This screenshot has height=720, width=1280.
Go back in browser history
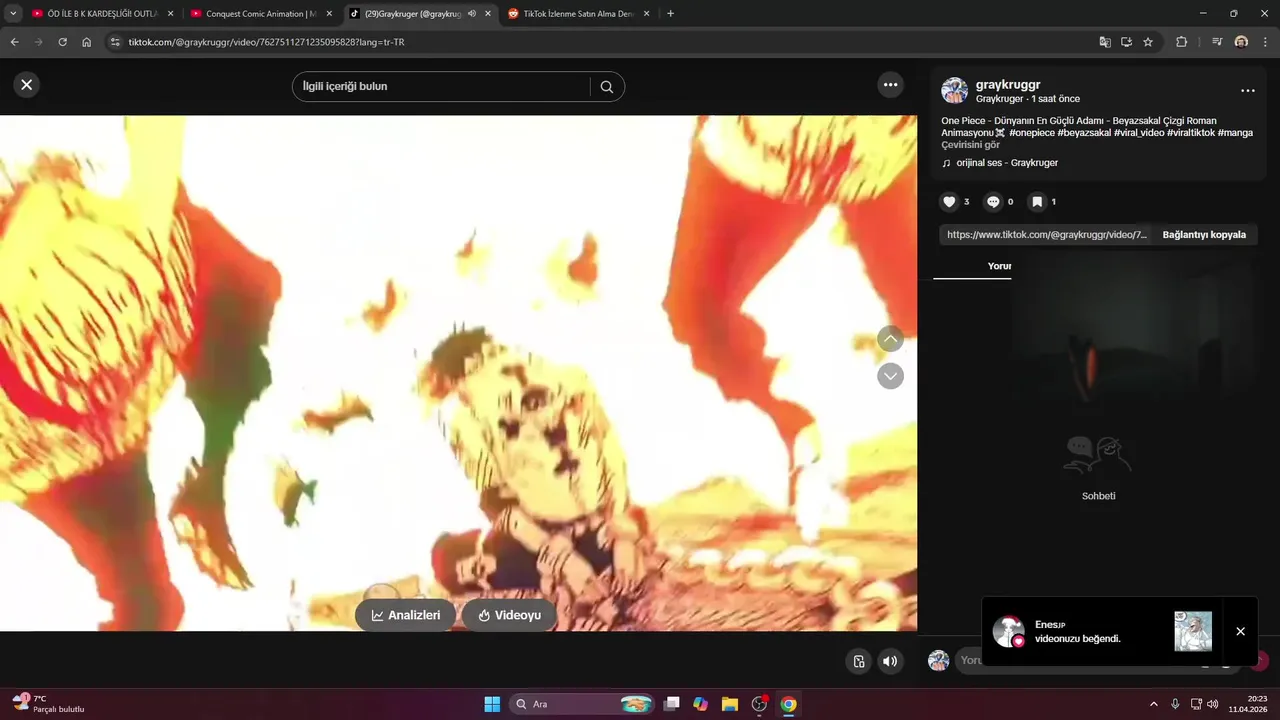[x=14, y=42]
